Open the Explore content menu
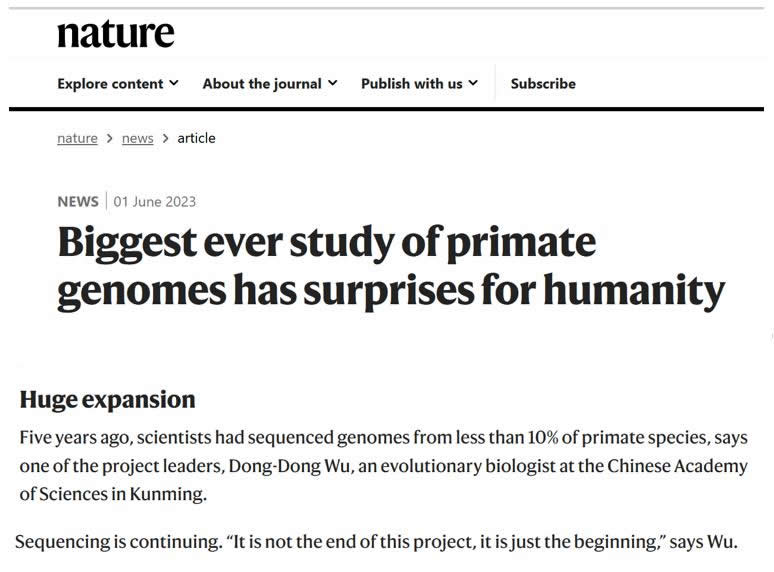The height and width of the screenshot is (572, 774). point(110,83)
